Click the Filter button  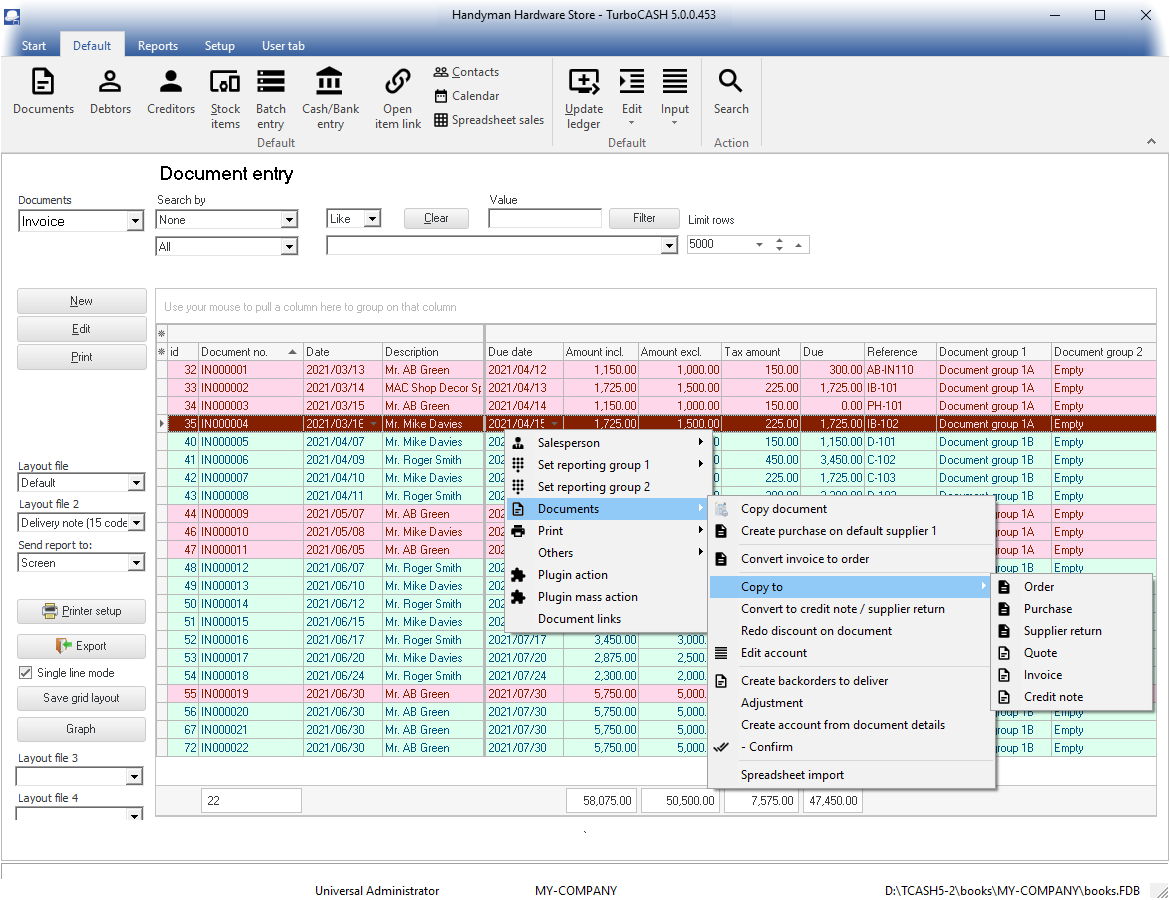pyautogui.click(x=645, y=218)
